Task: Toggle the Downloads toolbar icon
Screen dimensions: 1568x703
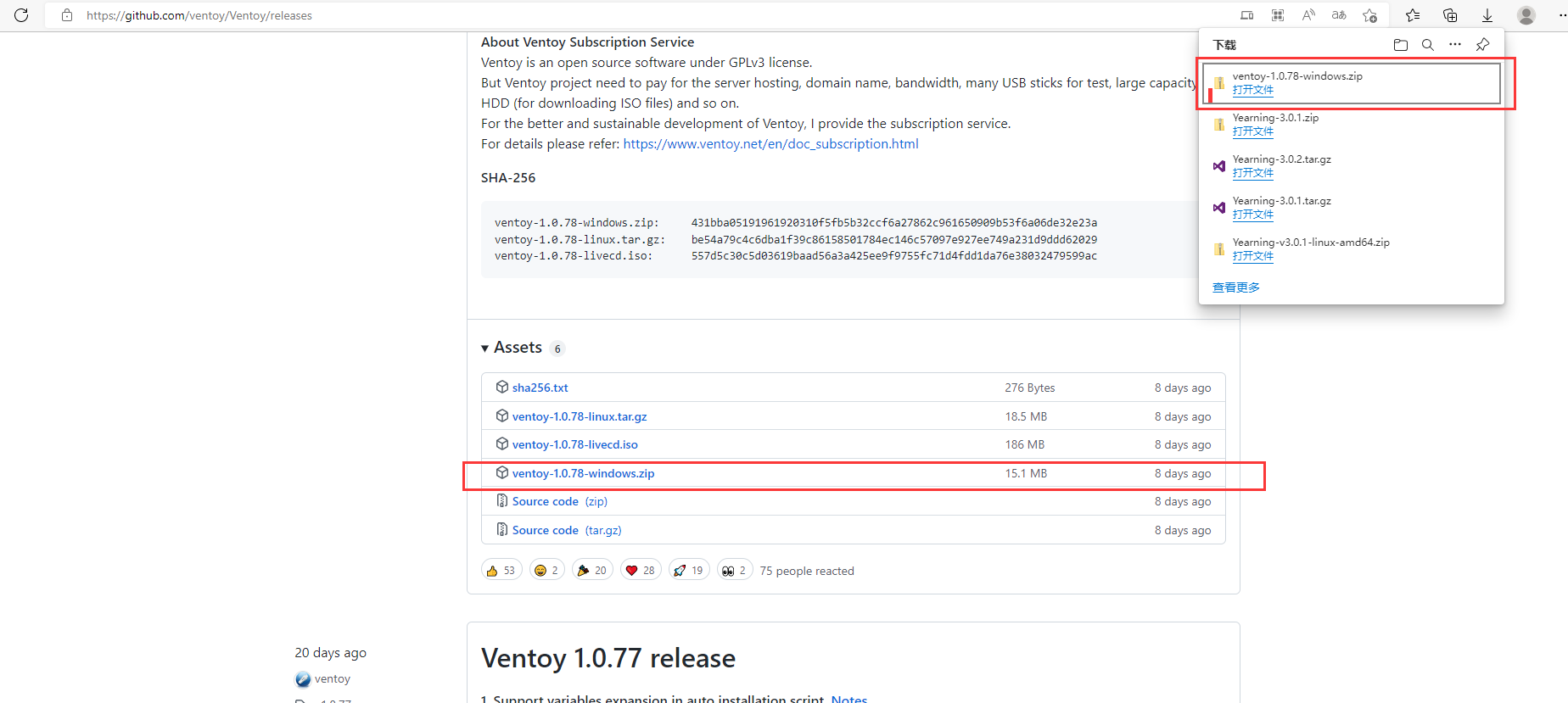Action: (1487, 15)
